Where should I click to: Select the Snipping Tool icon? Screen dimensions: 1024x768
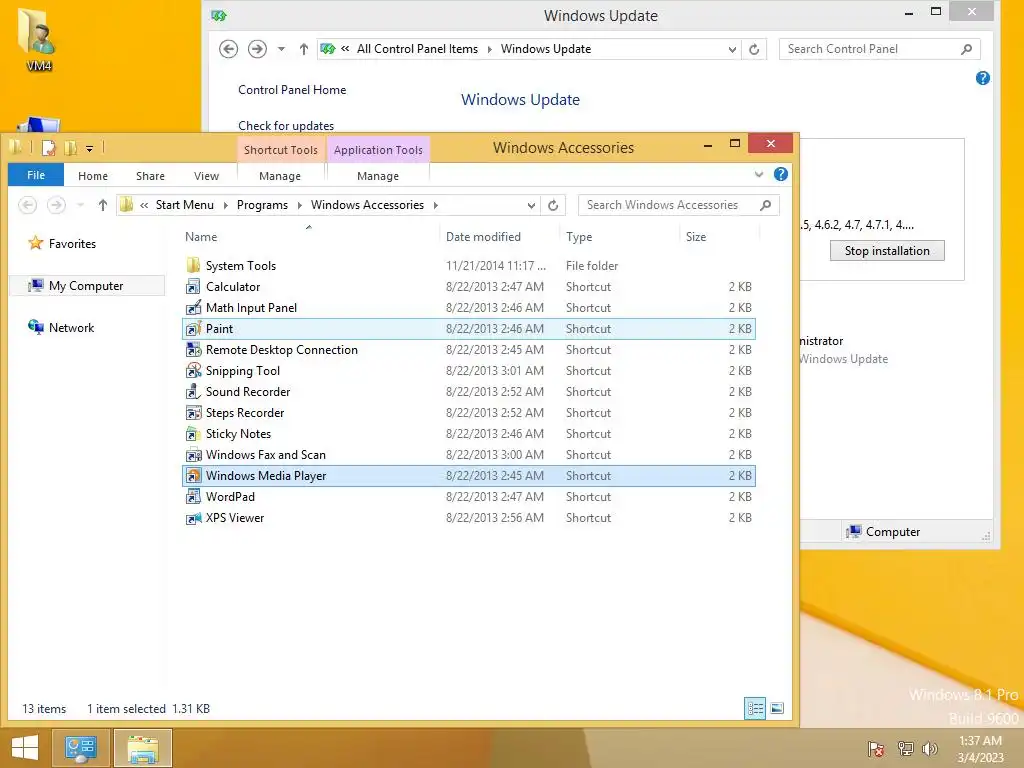tap(193, 370)
